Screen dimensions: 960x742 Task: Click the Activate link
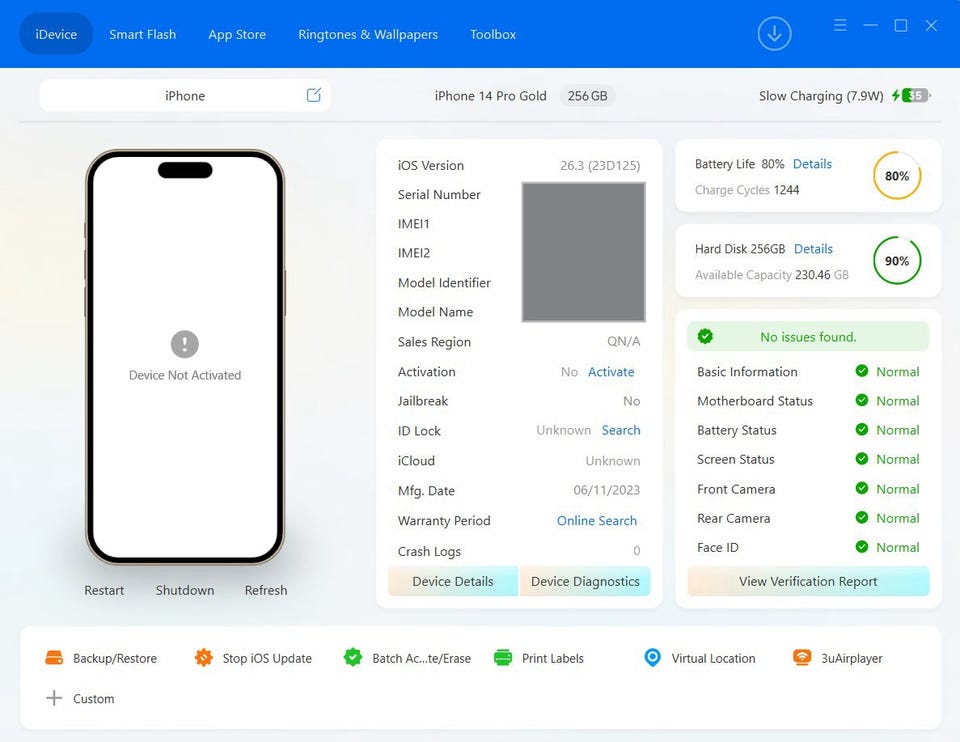tap(611, 372)
